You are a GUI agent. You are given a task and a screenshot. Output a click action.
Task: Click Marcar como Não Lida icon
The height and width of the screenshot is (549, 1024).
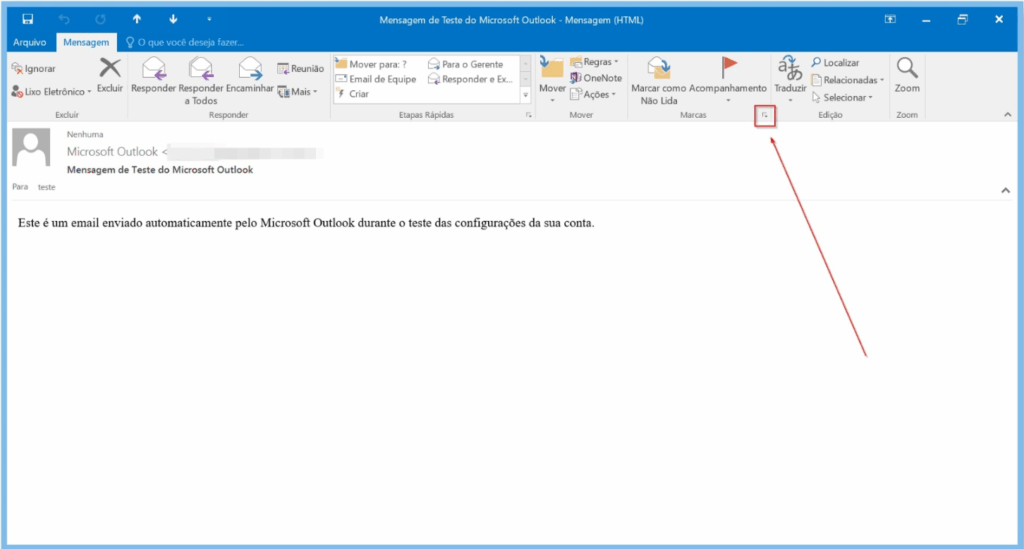pyautogui.click(x=658, y=68)
